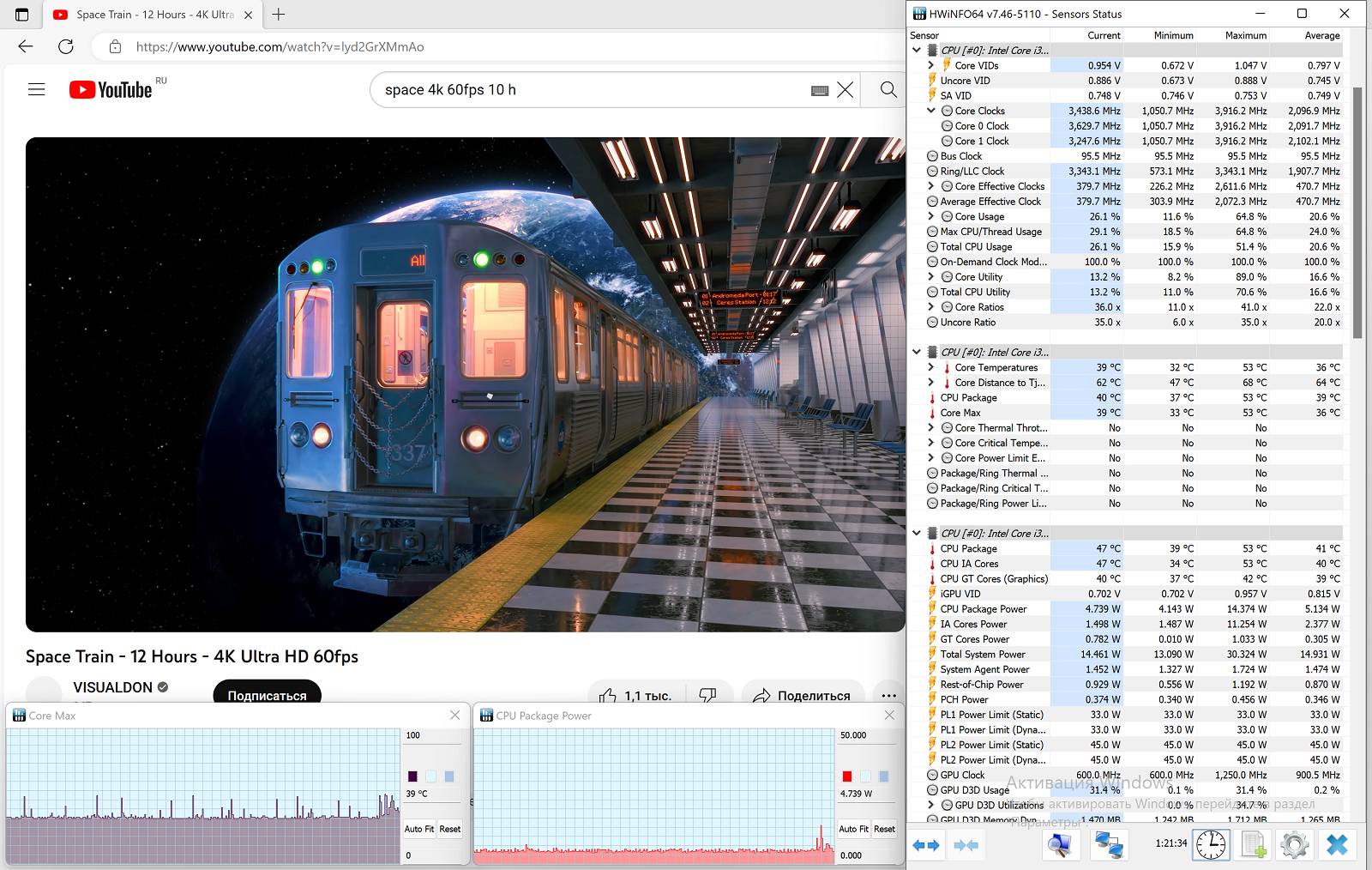Expand the Core Effective Clocks row
The image size is (1372, 870).
(x=930, y=186)
